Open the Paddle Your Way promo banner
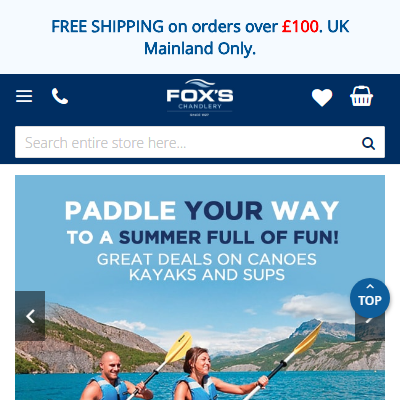The width and height of the screenshot is (400, 400). point(200,287)
